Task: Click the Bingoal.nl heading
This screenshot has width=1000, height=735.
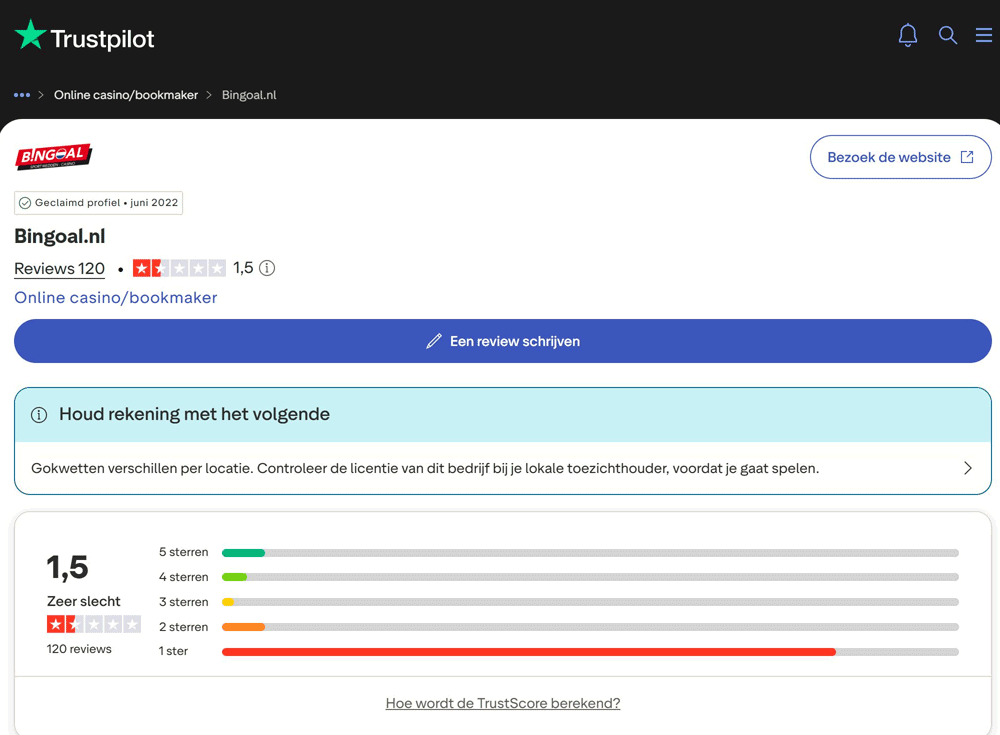Action: [x=60, y=237]
